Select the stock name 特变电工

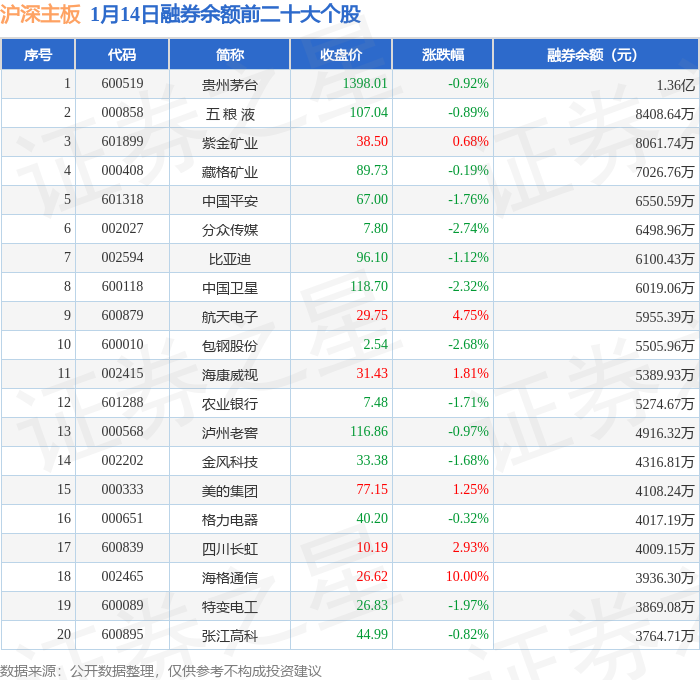point(229,607)
